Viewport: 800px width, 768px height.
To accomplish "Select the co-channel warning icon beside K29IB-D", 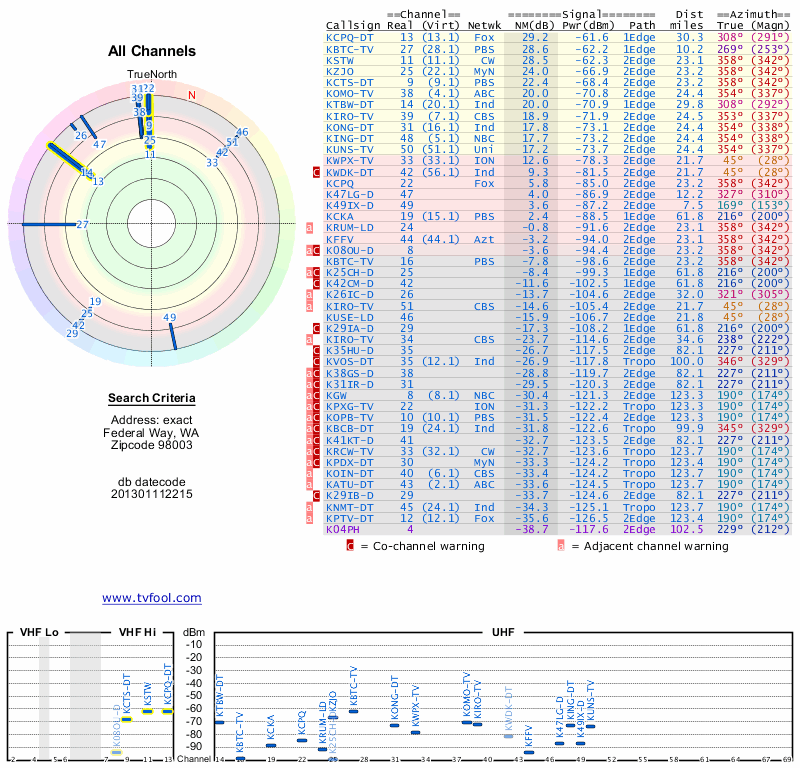I will (317, 496).
